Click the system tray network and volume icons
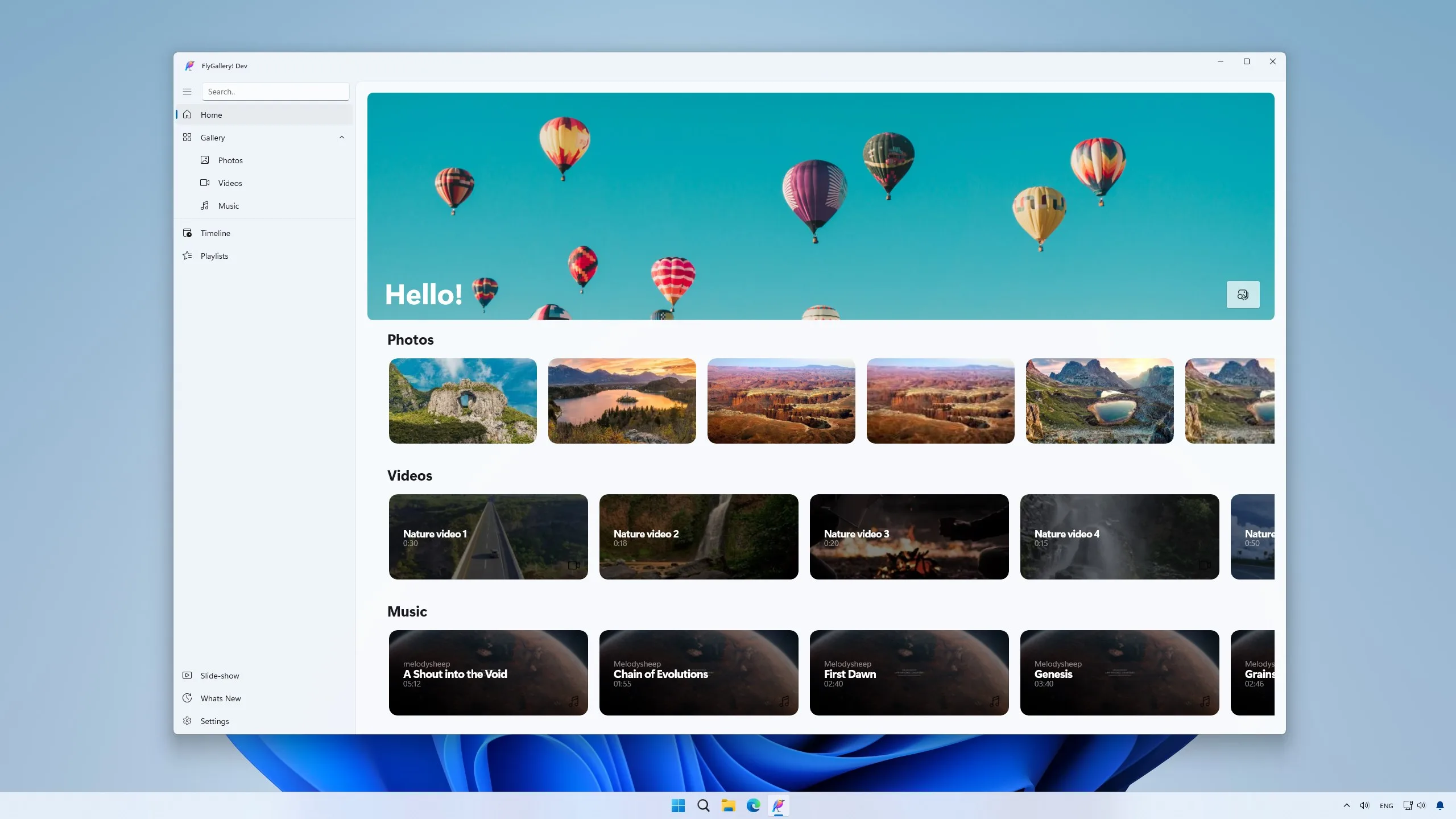This screenshot has height=819, width=1456. [x=1414, y=805]
